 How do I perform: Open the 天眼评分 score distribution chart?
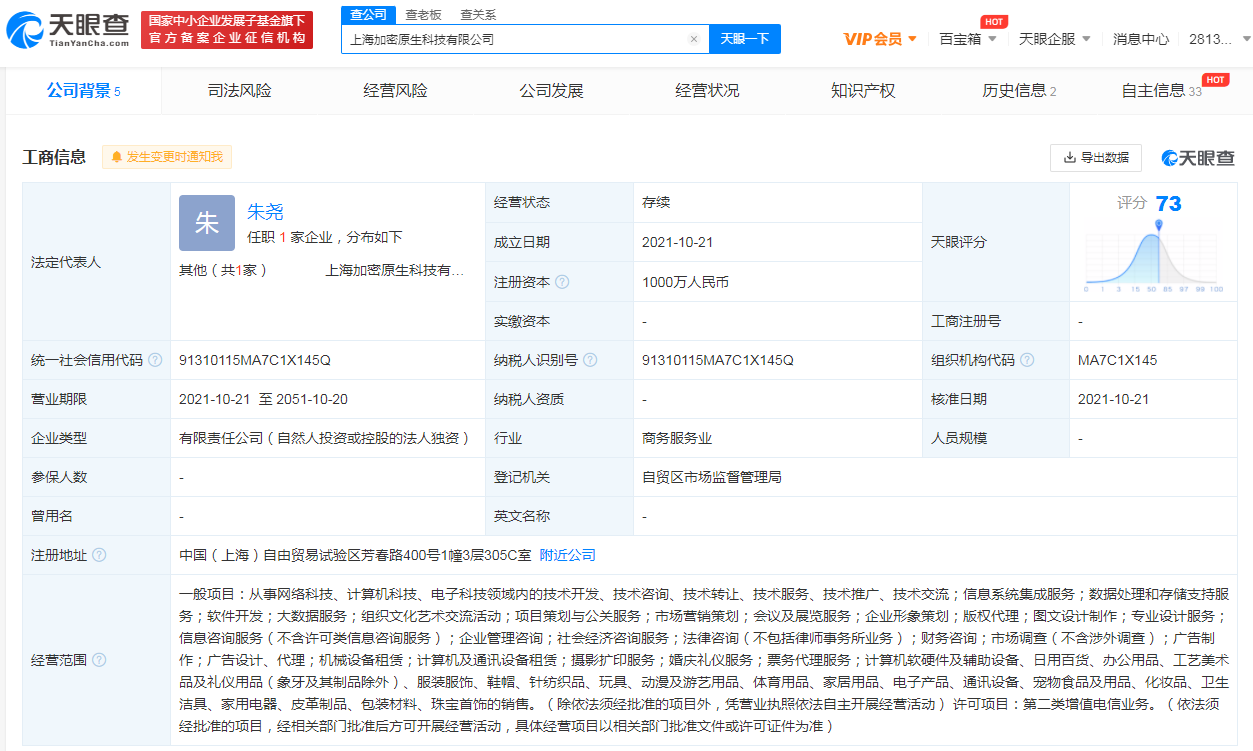(x=1155, y=257)
